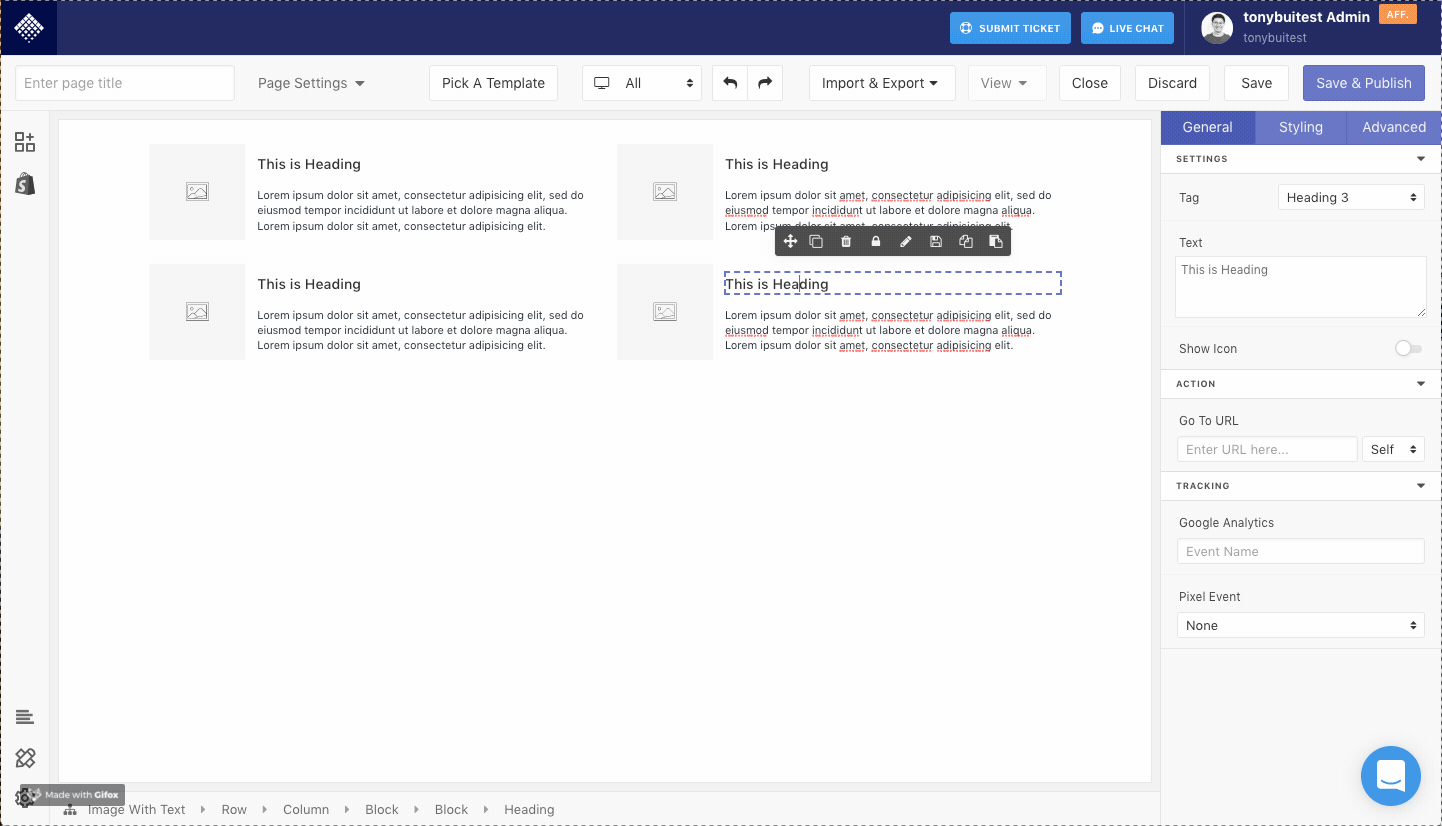Switch to the General tab
This screenshot has height=826, width=1442.
(x=1207, y=127)
